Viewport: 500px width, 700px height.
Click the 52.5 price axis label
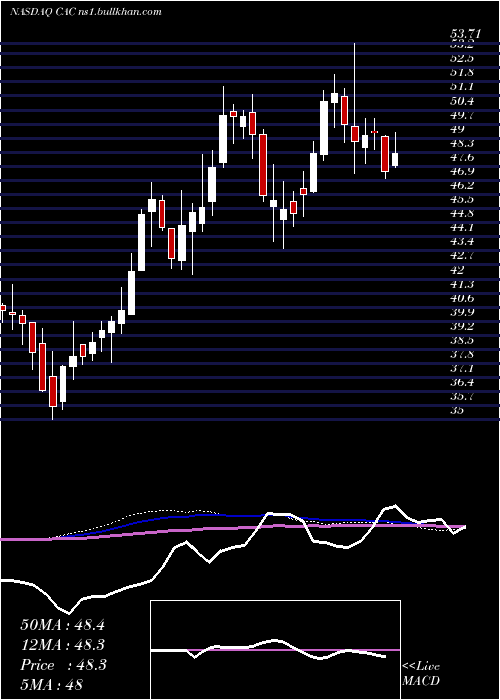464,58
